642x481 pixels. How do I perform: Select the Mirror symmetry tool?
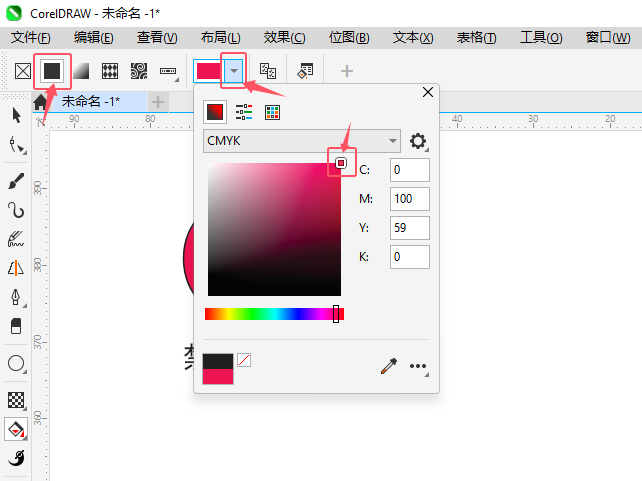(x=16, y=268)
